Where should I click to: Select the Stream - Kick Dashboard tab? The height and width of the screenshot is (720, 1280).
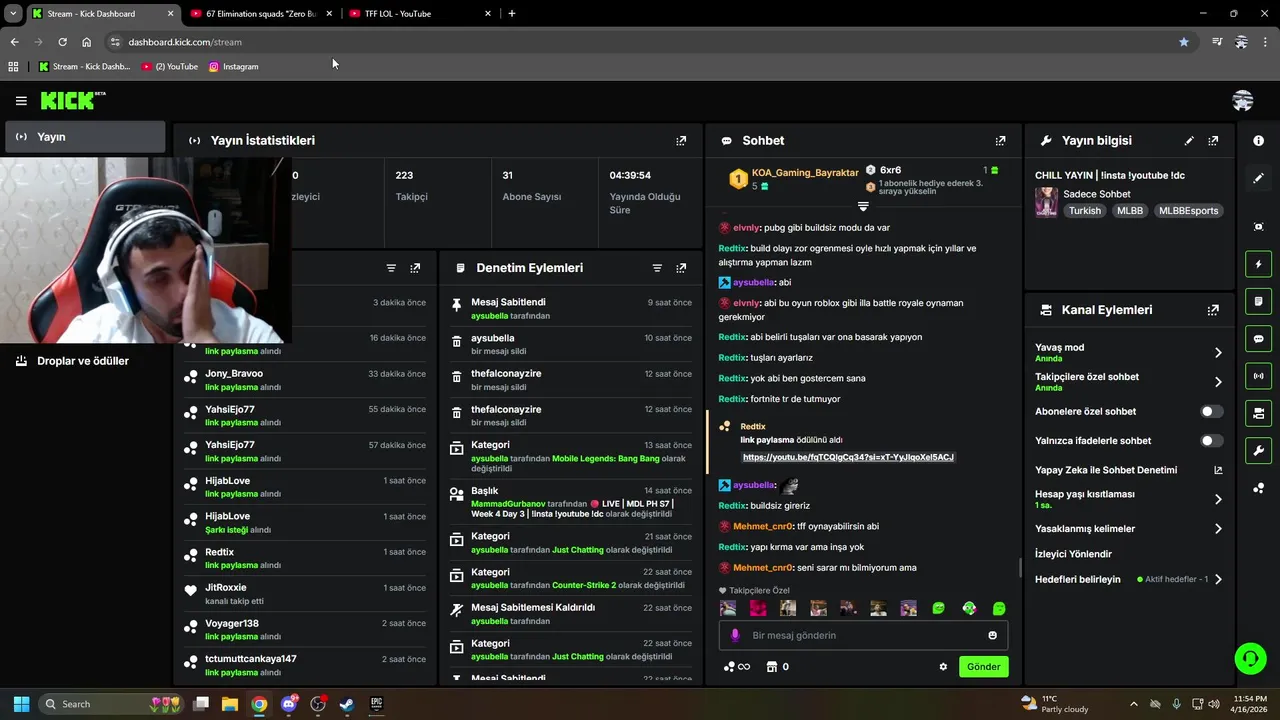click(102, 14)
